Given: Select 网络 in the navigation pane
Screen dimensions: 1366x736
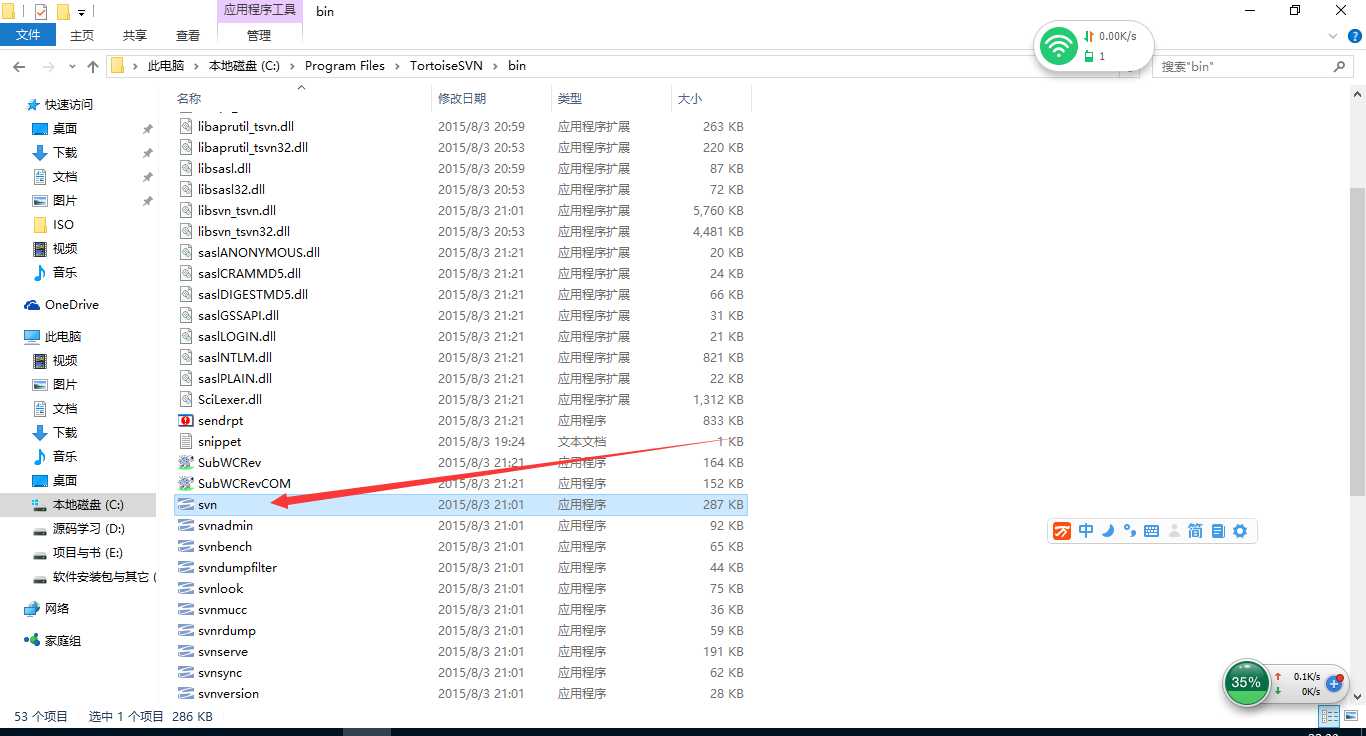Looking at the screenshot, I should click(x=57, y=608).
